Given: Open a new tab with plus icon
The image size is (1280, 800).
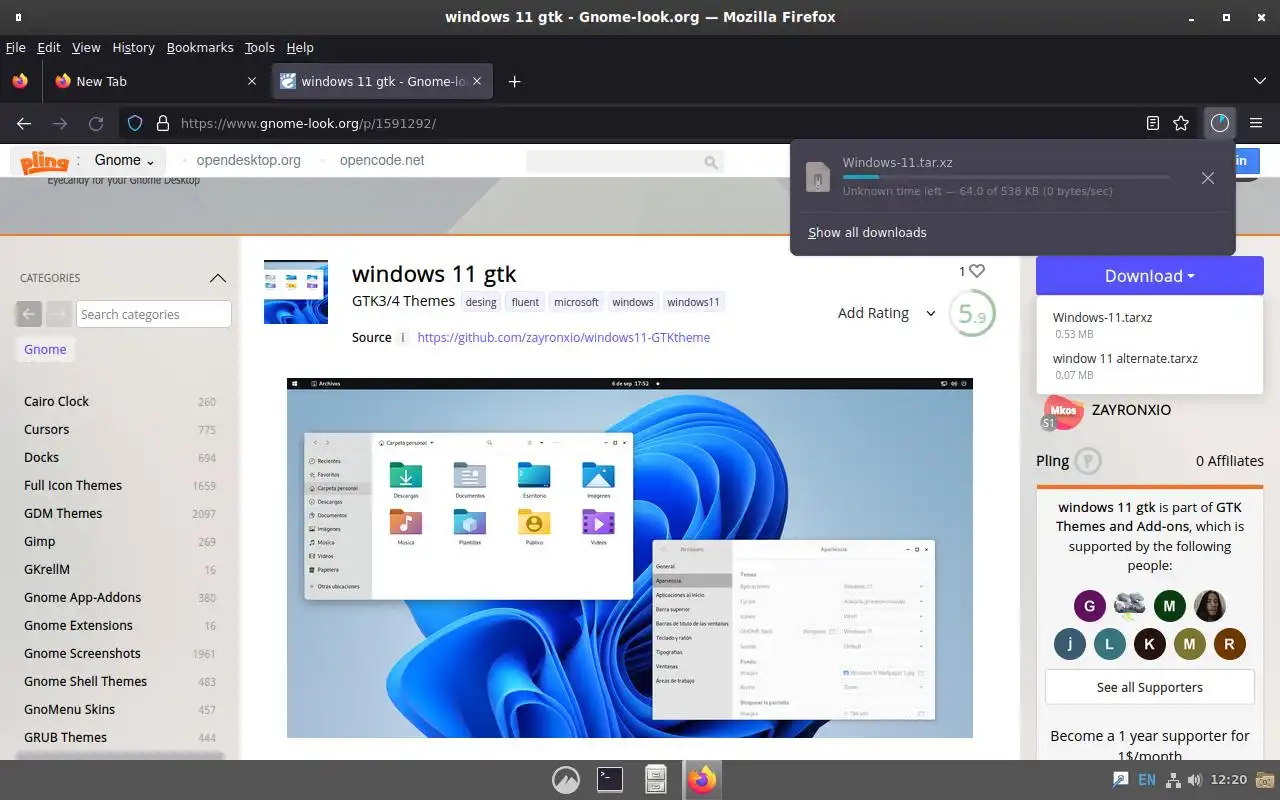Looking at the screenshot, I should (x=514, y=81).
